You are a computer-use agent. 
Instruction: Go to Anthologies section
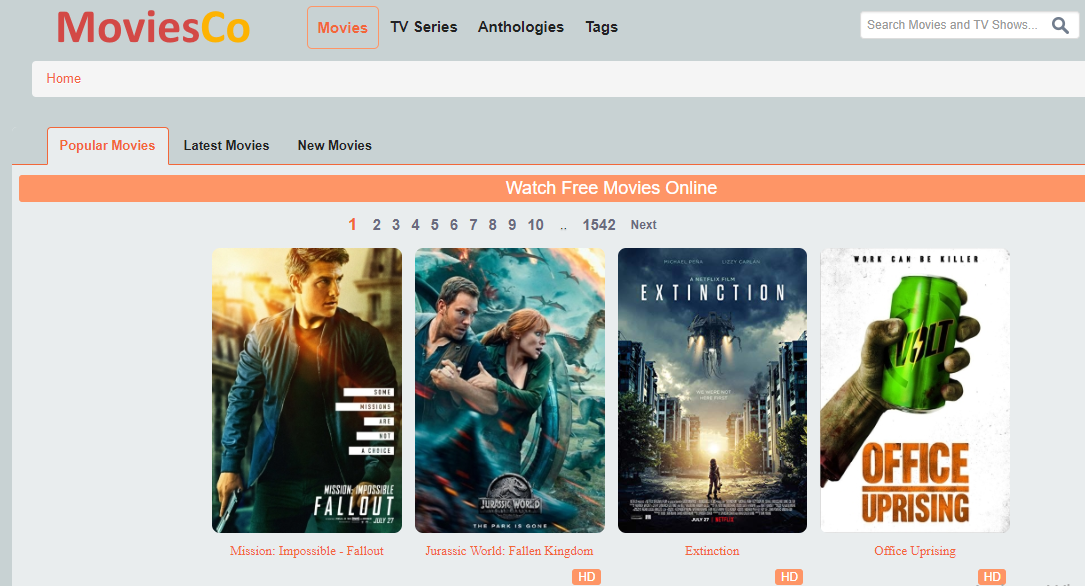point(520,27)
